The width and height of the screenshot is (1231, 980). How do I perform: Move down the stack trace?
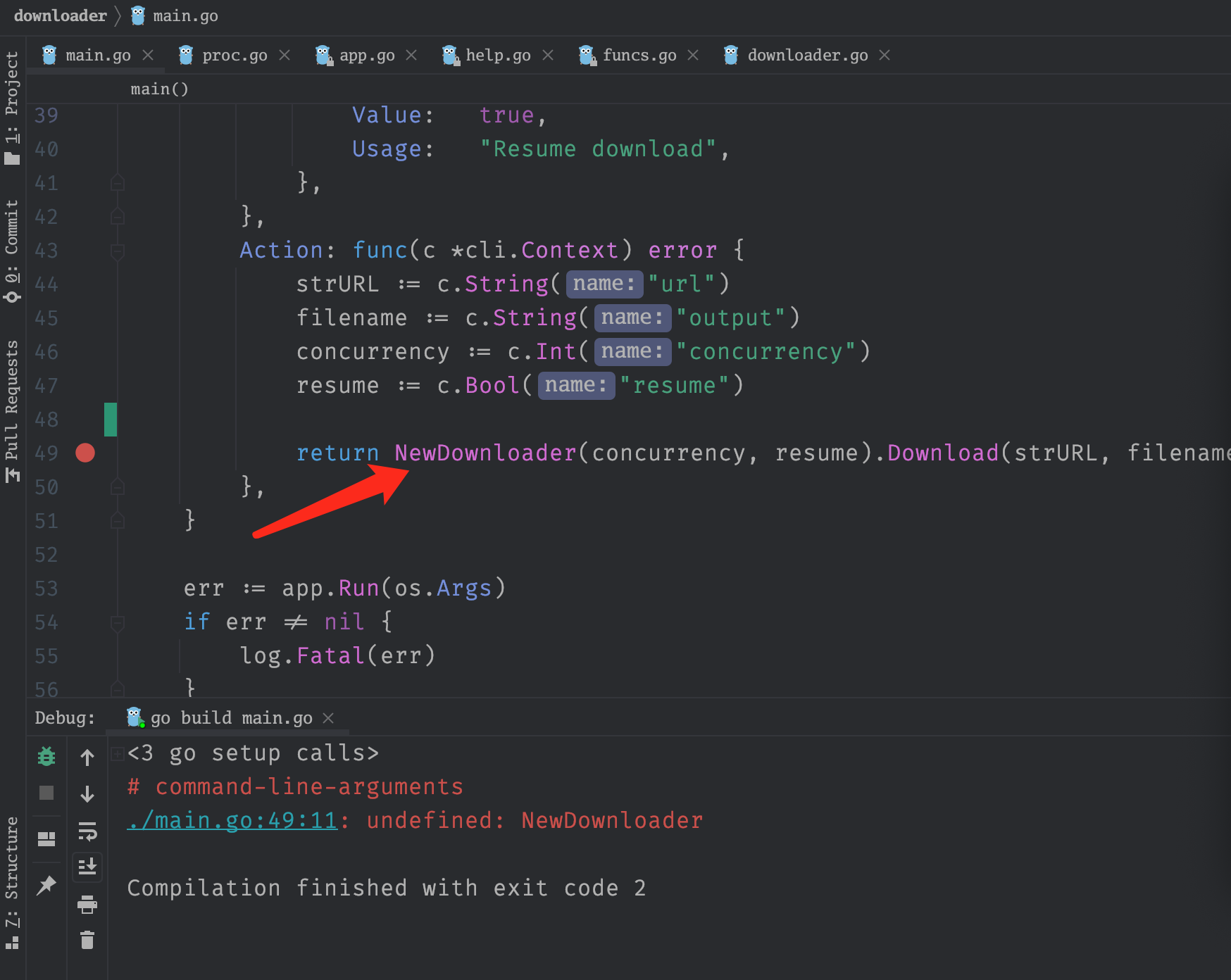87,794
